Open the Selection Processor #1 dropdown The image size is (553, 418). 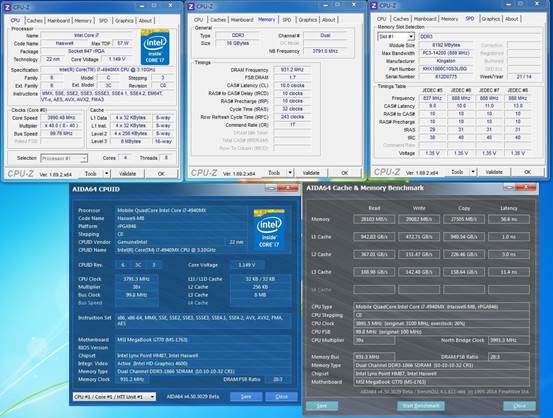(x=64, y=158)
